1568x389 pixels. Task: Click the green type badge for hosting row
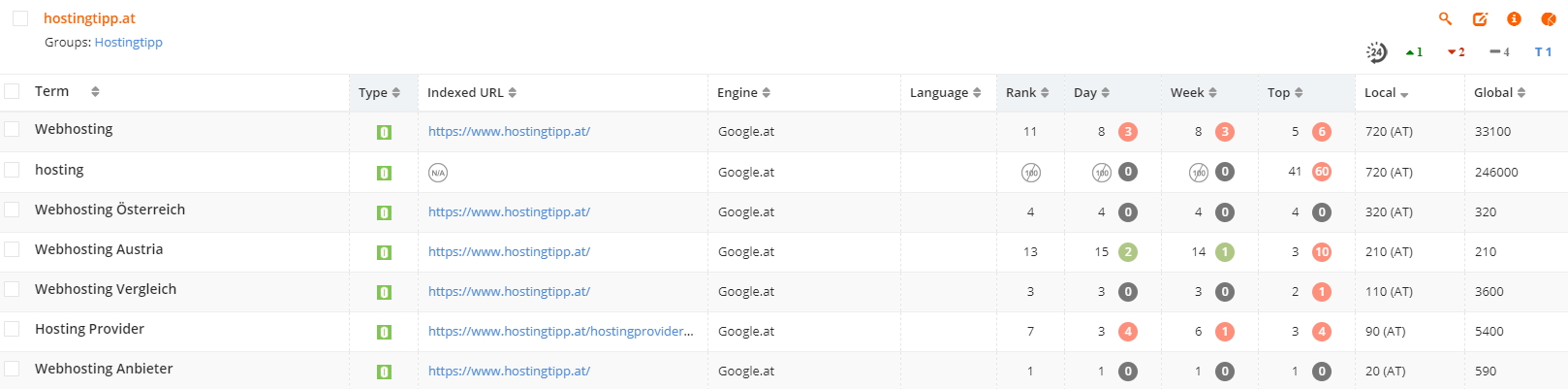[384, 173]
